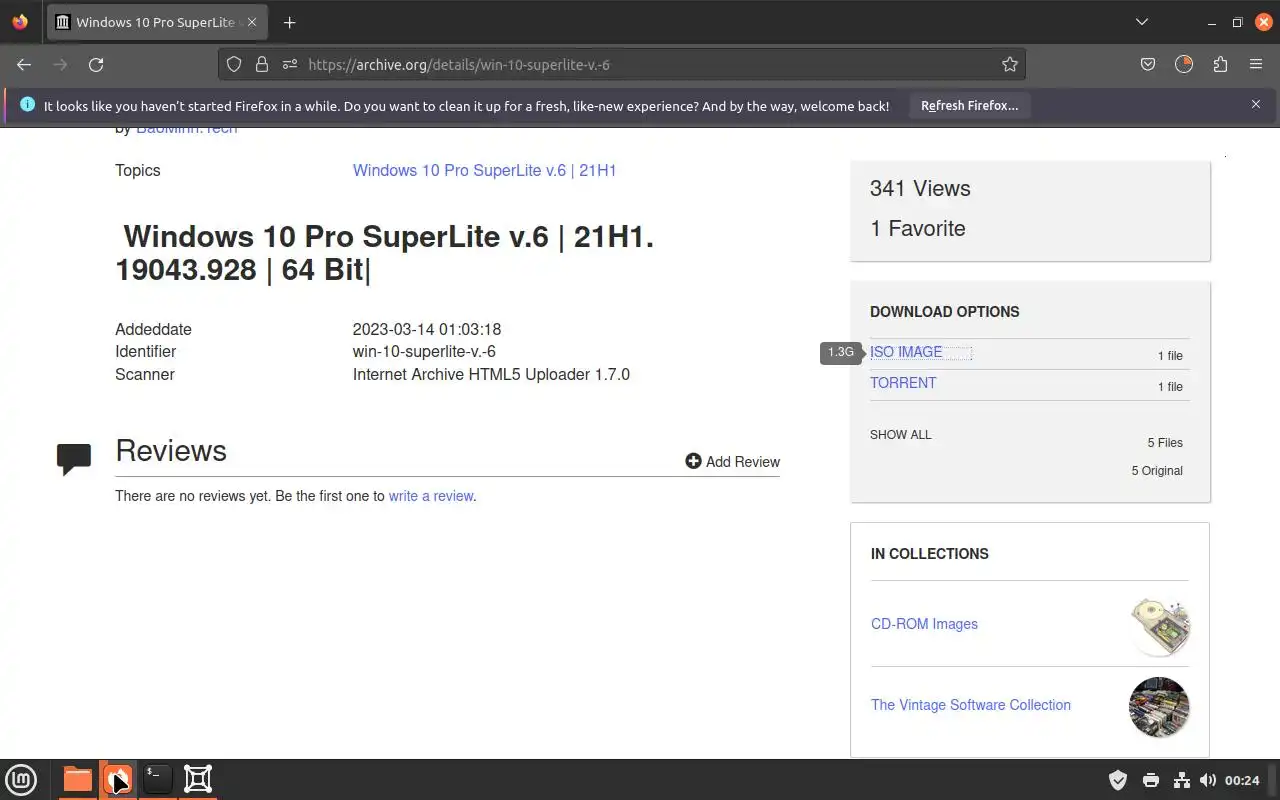Click the 5 Files text
The image size is (1280, 800).
click(1165, 443)
